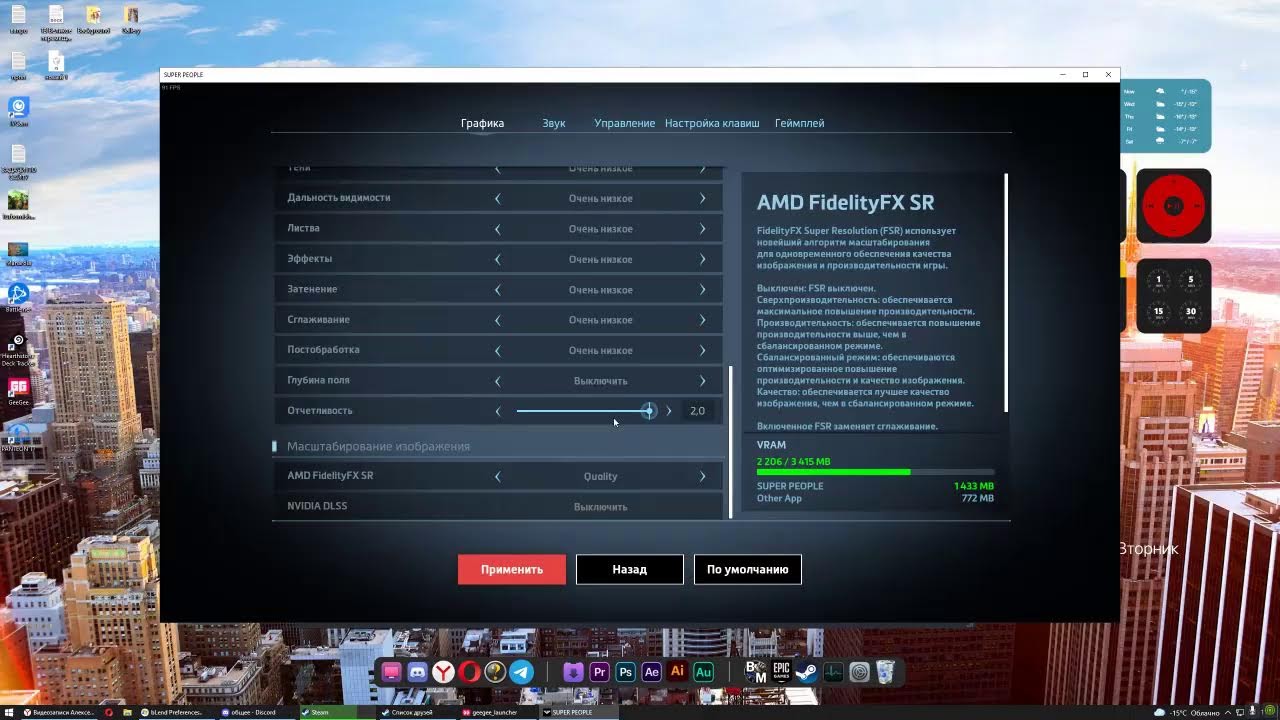Decrease Дальность видимости with left arrow

tap(498, 198)
